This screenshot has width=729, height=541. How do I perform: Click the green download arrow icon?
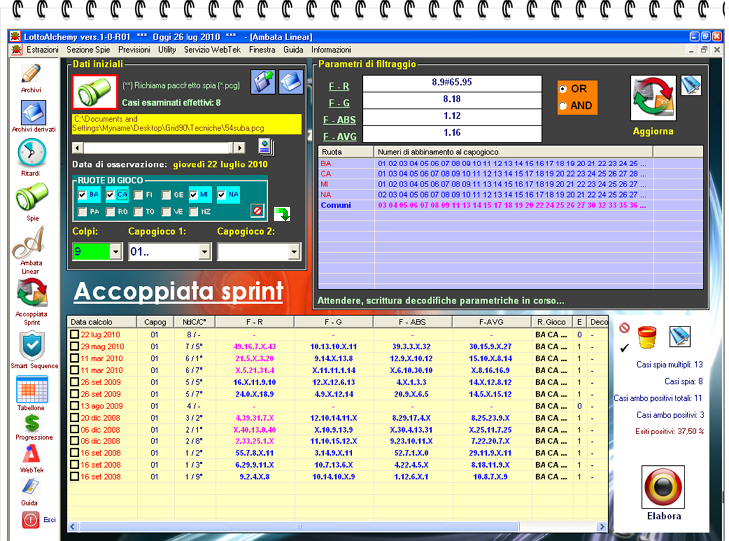(x=282, y=214)
